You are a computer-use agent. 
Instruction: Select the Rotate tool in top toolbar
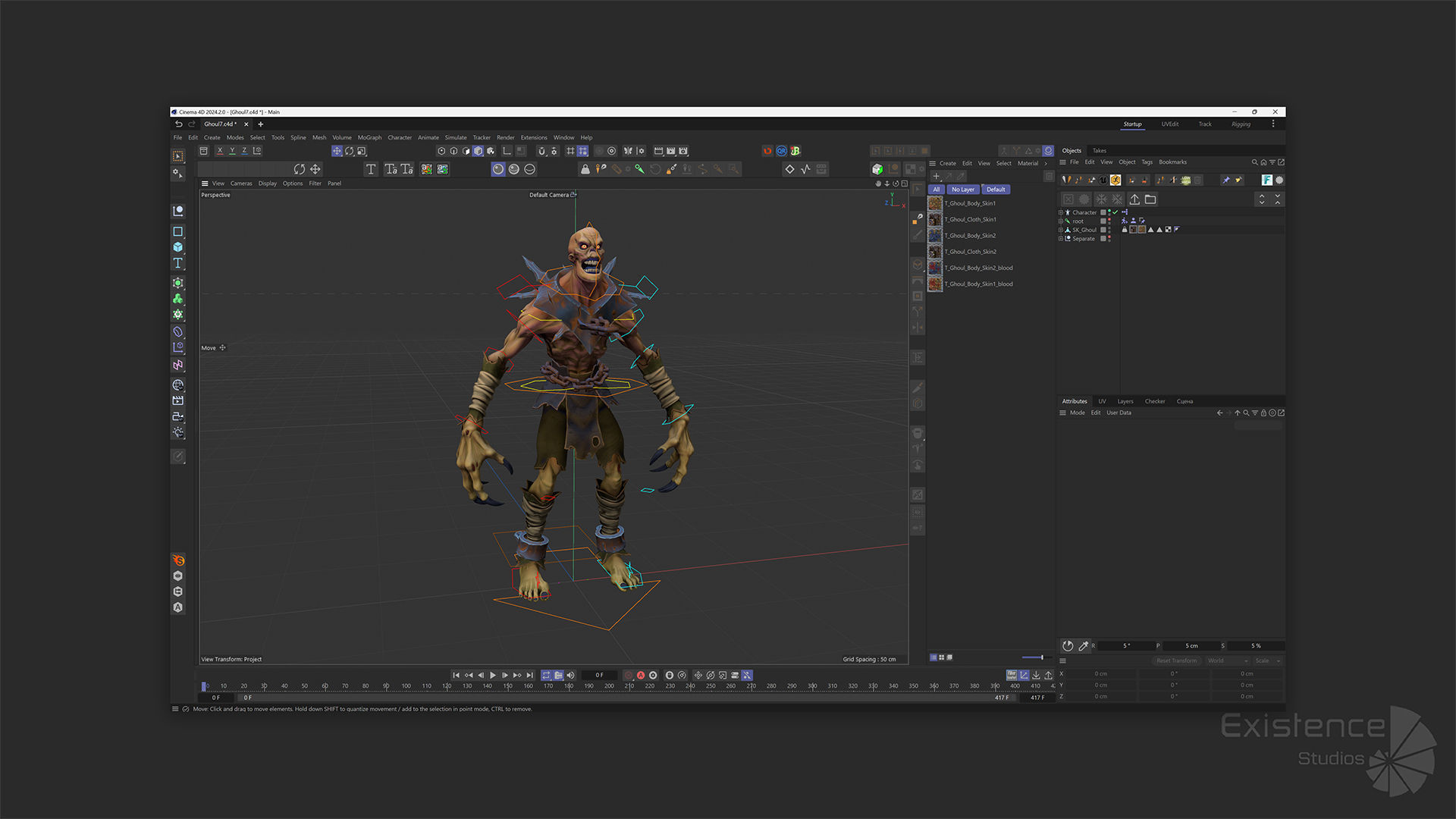click(x=350, y=151)
